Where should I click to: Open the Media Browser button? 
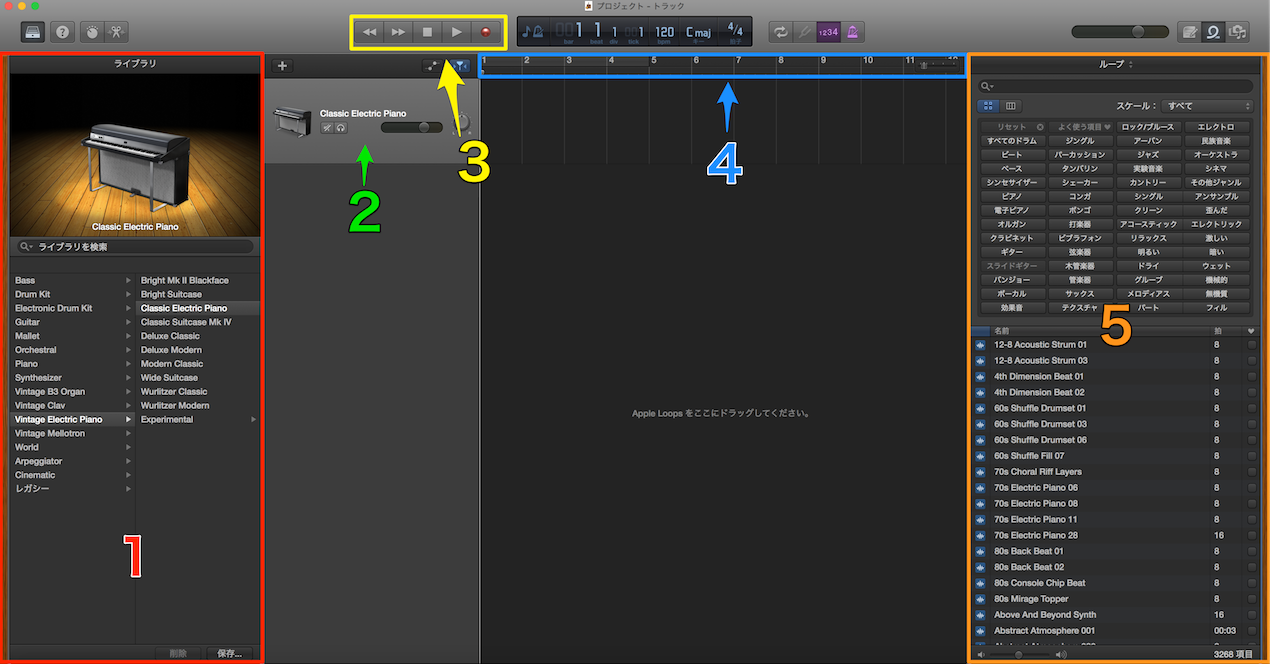point(1238,32)
